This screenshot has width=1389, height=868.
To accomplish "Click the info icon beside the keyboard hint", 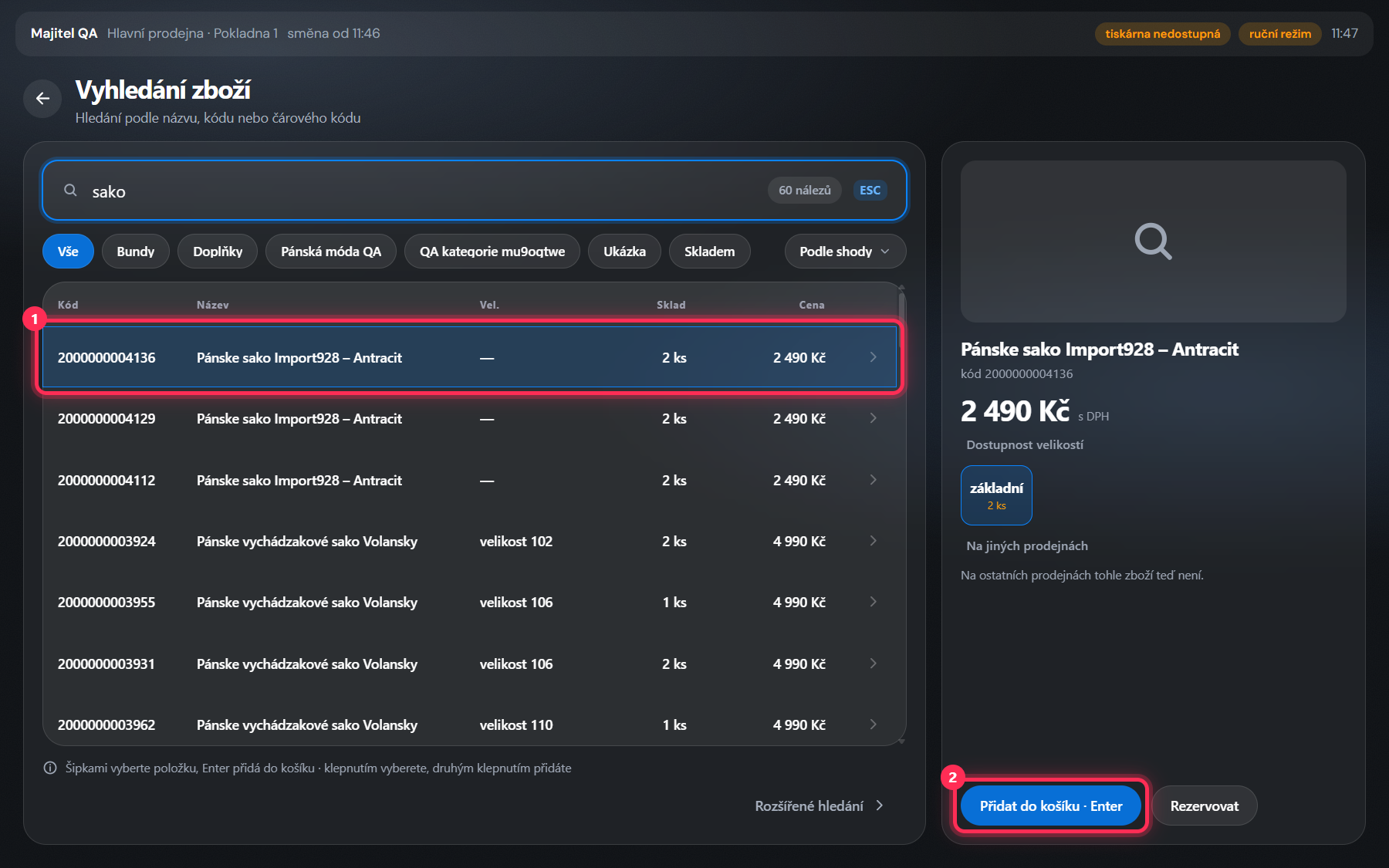I will click(50, 768).
